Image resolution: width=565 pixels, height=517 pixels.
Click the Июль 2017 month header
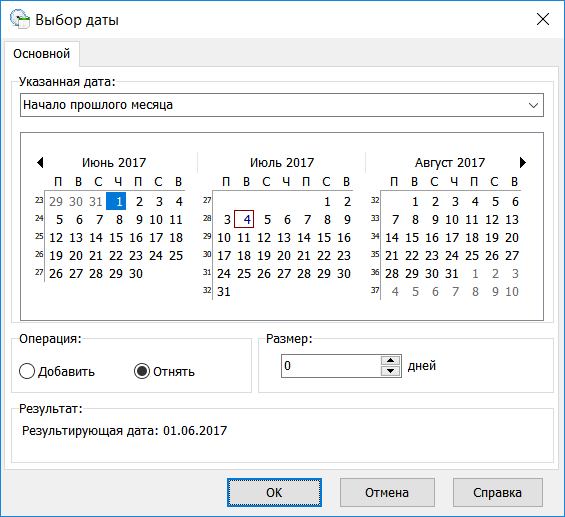[x=282, y=162]
